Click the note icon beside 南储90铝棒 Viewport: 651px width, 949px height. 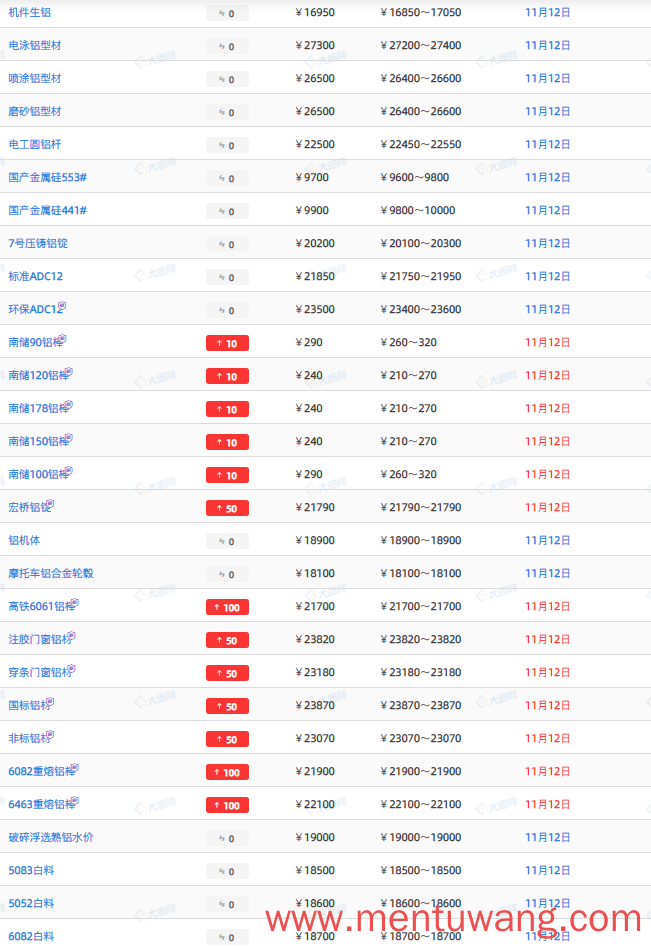tap(62, 339)
